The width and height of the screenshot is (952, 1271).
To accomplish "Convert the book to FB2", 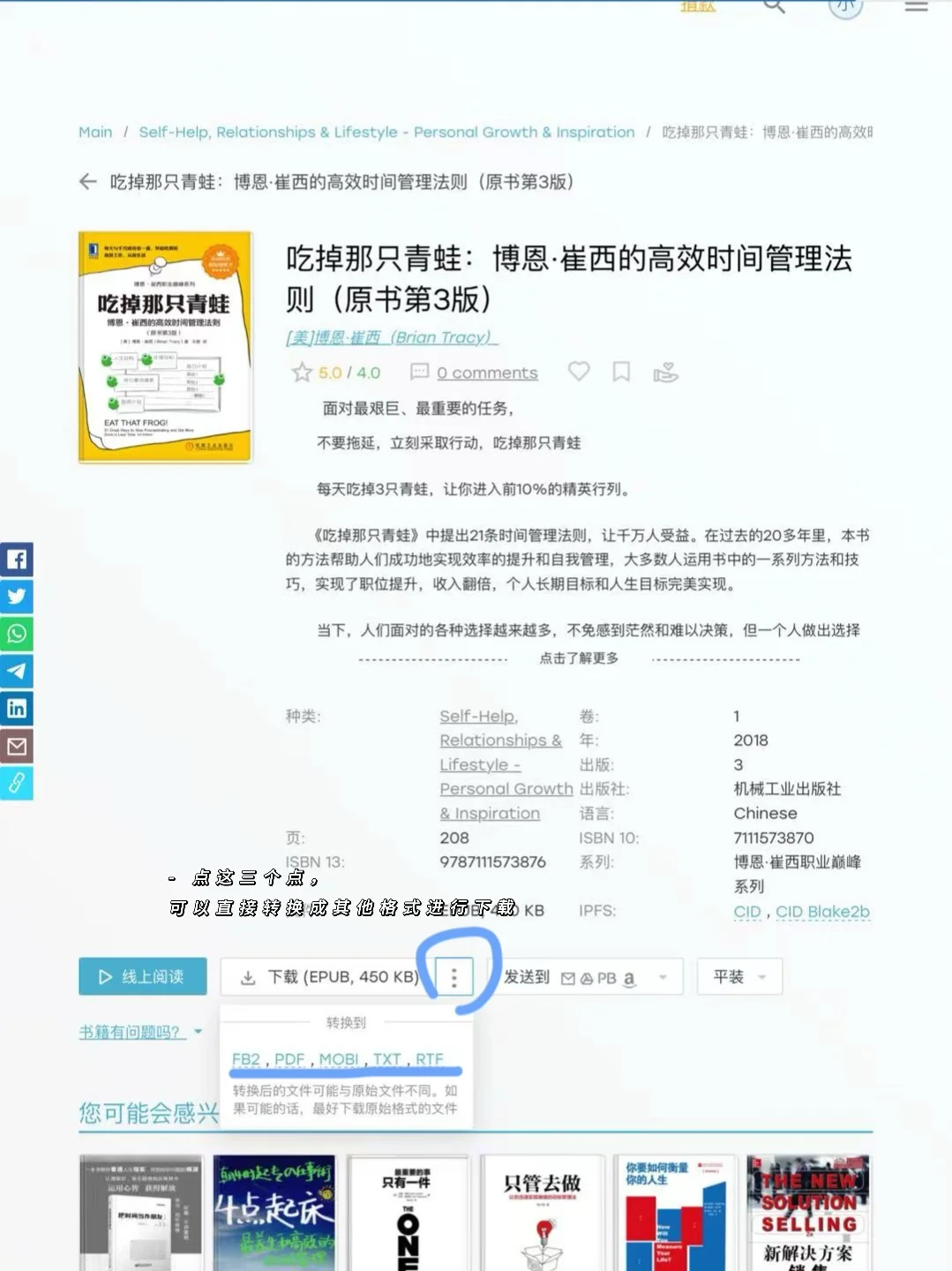I will pyautogui.click(x=246, y=1059).
